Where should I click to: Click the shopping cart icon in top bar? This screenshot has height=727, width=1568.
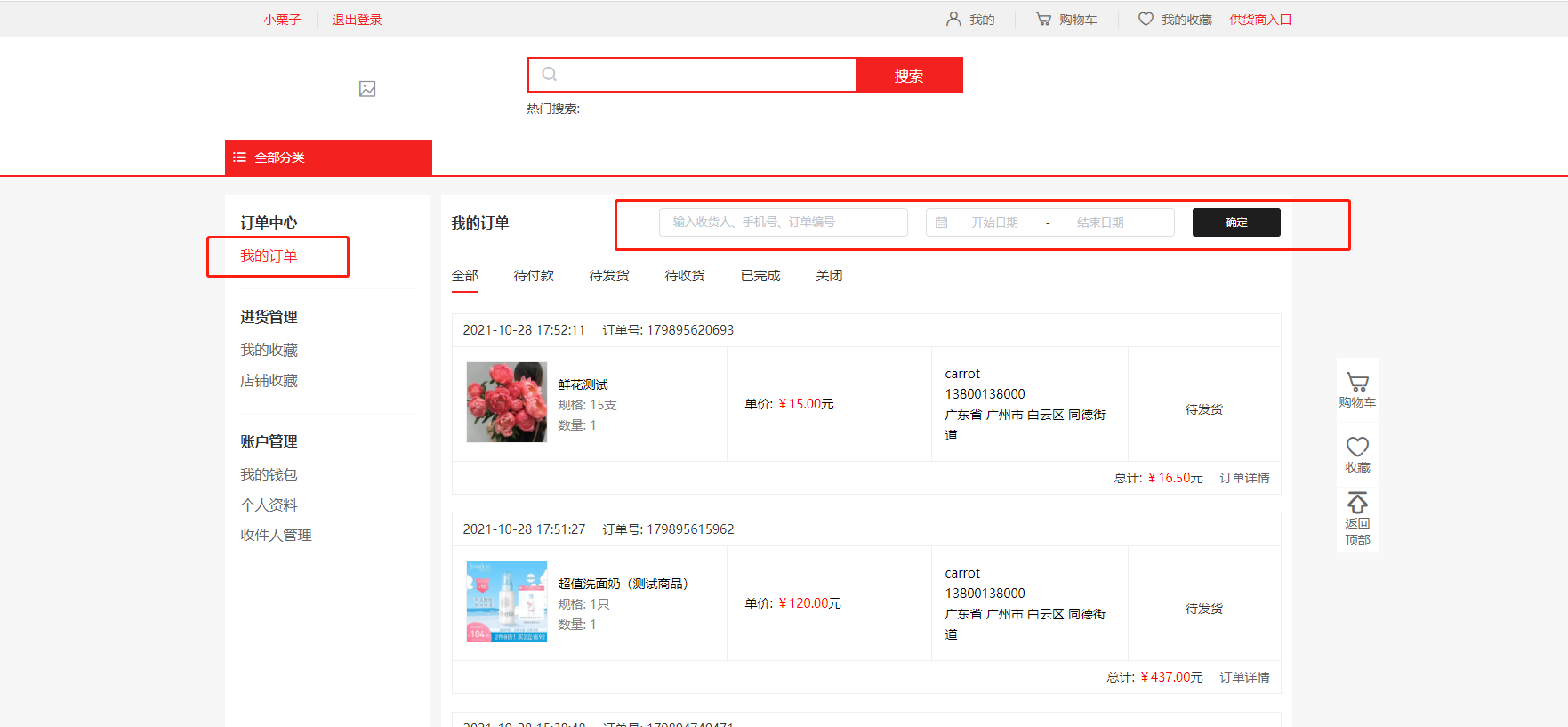(x=1043, y=19)
